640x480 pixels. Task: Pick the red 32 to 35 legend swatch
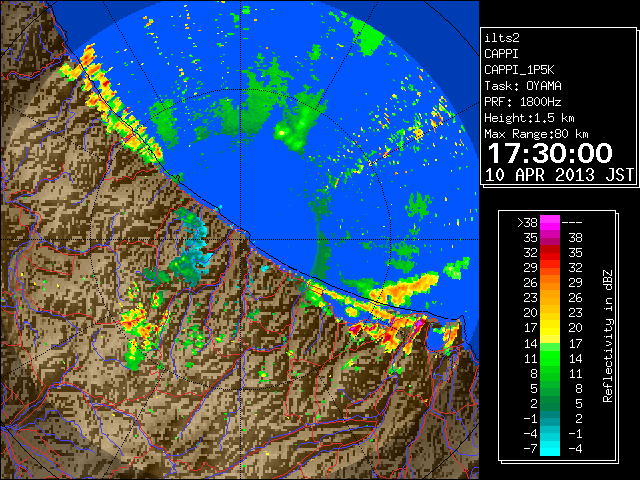550,253
